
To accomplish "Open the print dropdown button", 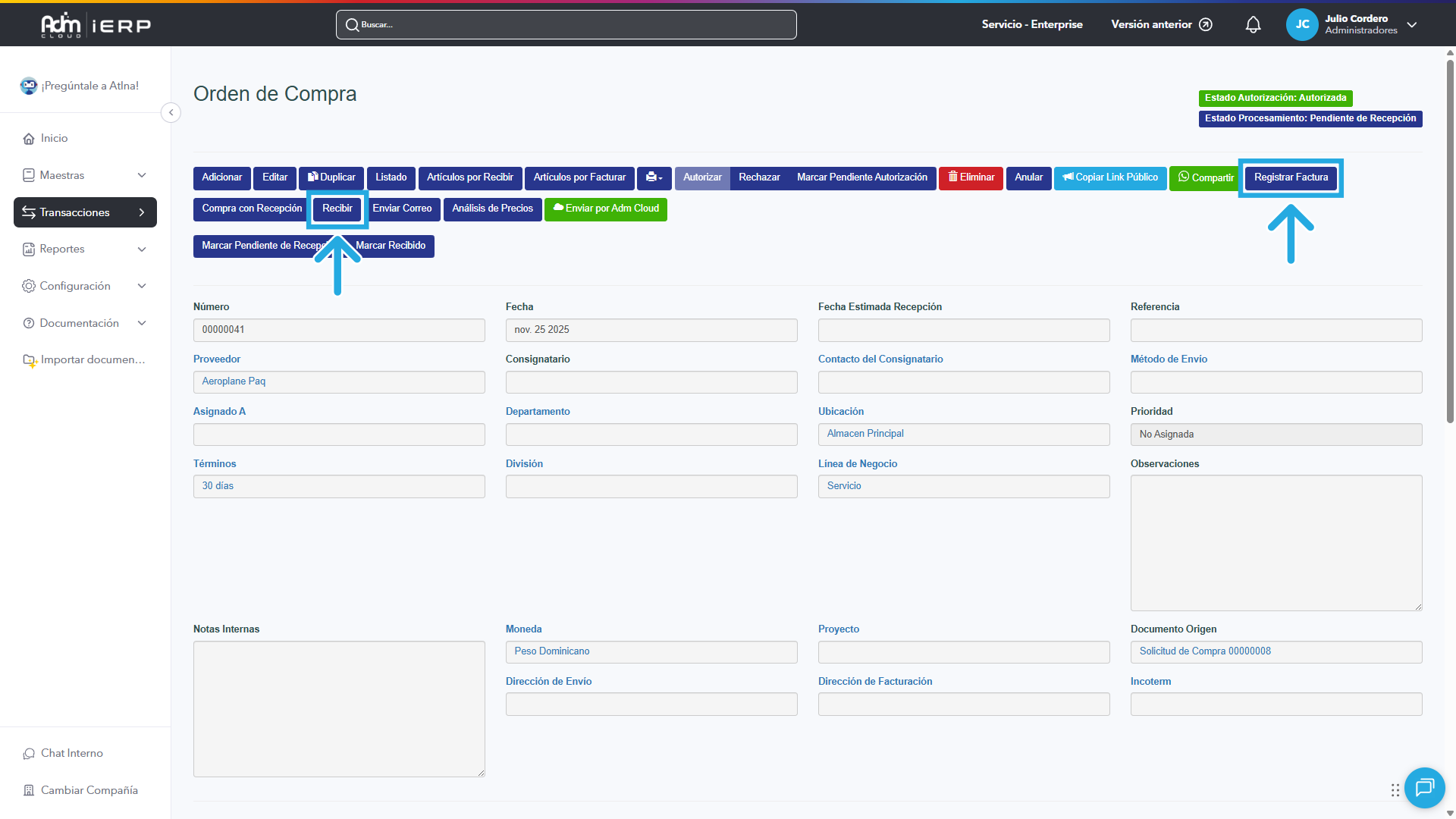I will 654,177.
